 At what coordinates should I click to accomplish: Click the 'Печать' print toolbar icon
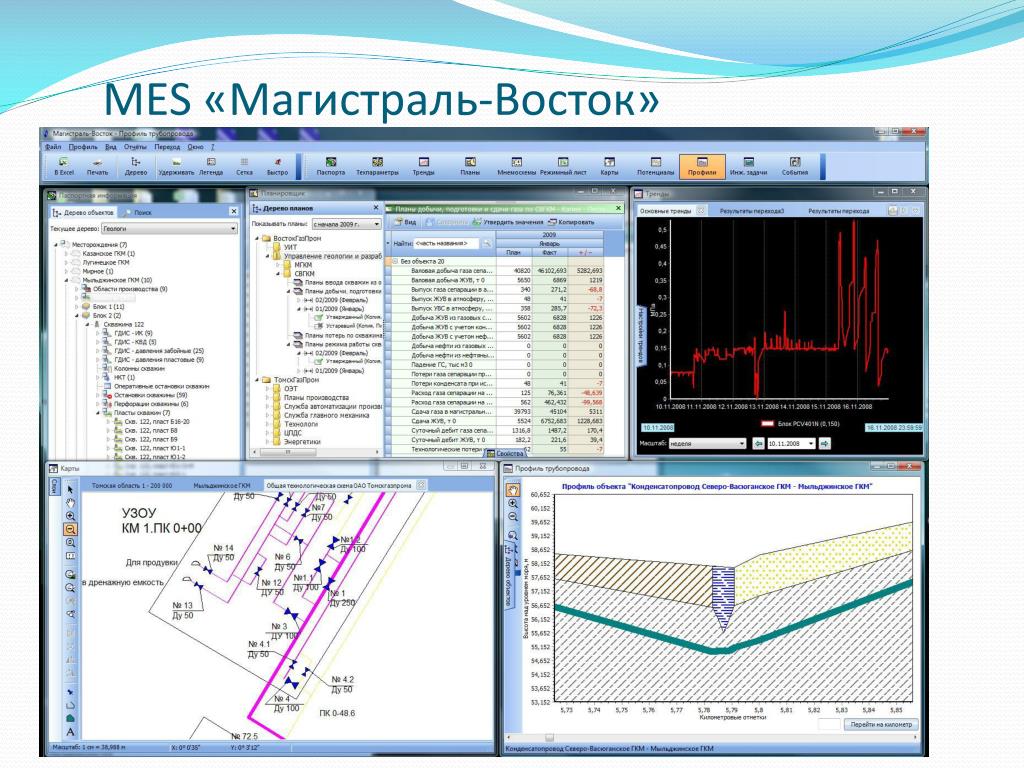(x=97, y=166)
